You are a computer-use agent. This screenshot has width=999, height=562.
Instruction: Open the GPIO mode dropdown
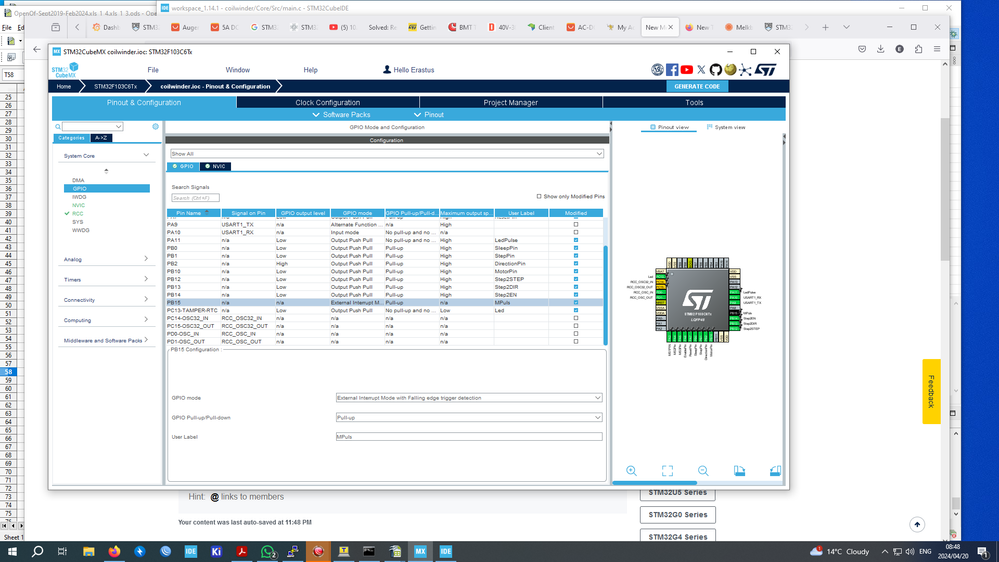pyautogui.click(x=468, y=398)
